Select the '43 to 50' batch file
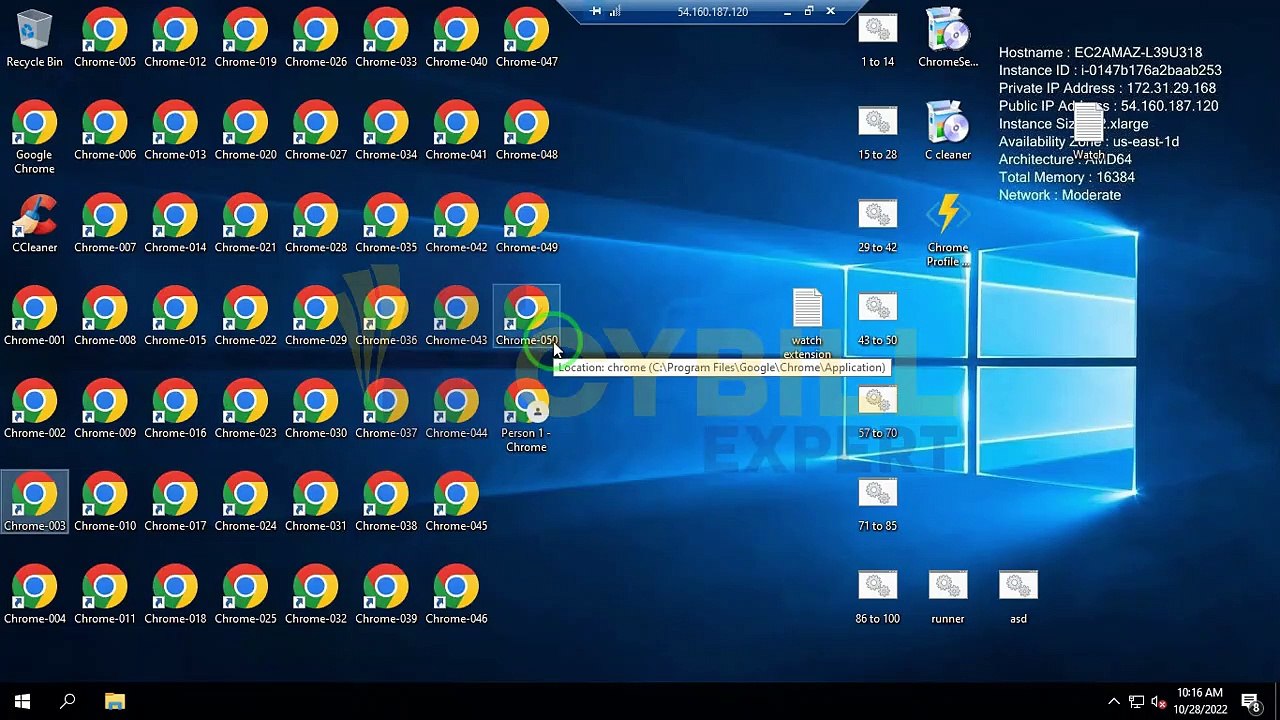The image size is (1280, 720). (877, 319)
